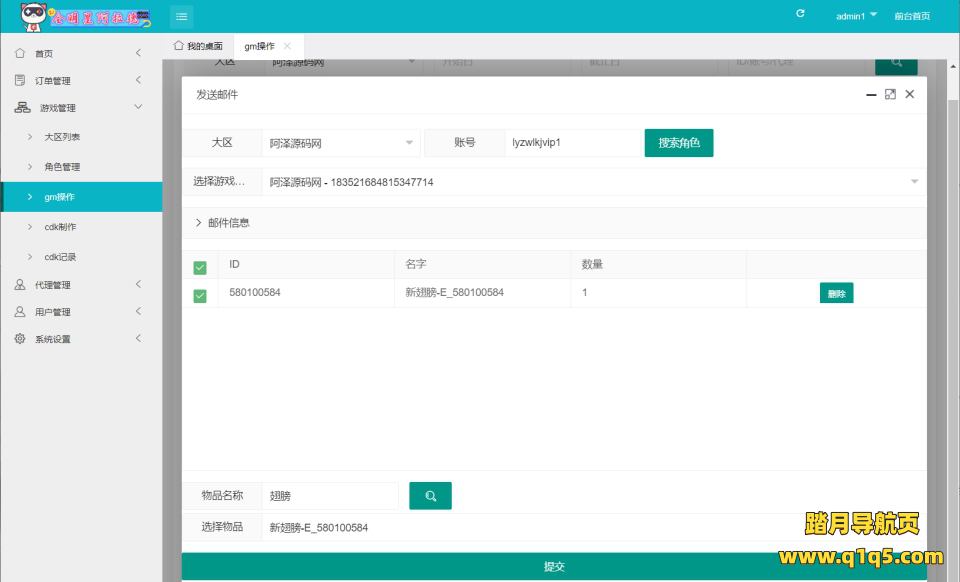Click the 提交 submit button
This screenshot has height=582, width=960.
[554, 567]
